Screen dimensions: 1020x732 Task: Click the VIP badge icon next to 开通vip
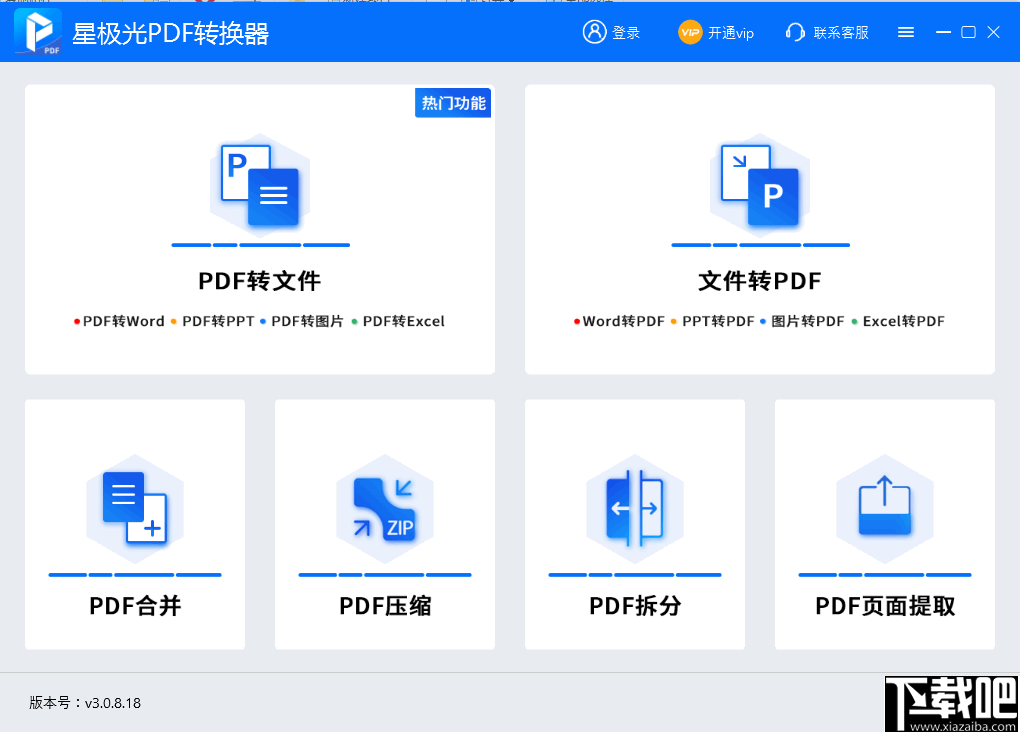[x=690, y=32]
